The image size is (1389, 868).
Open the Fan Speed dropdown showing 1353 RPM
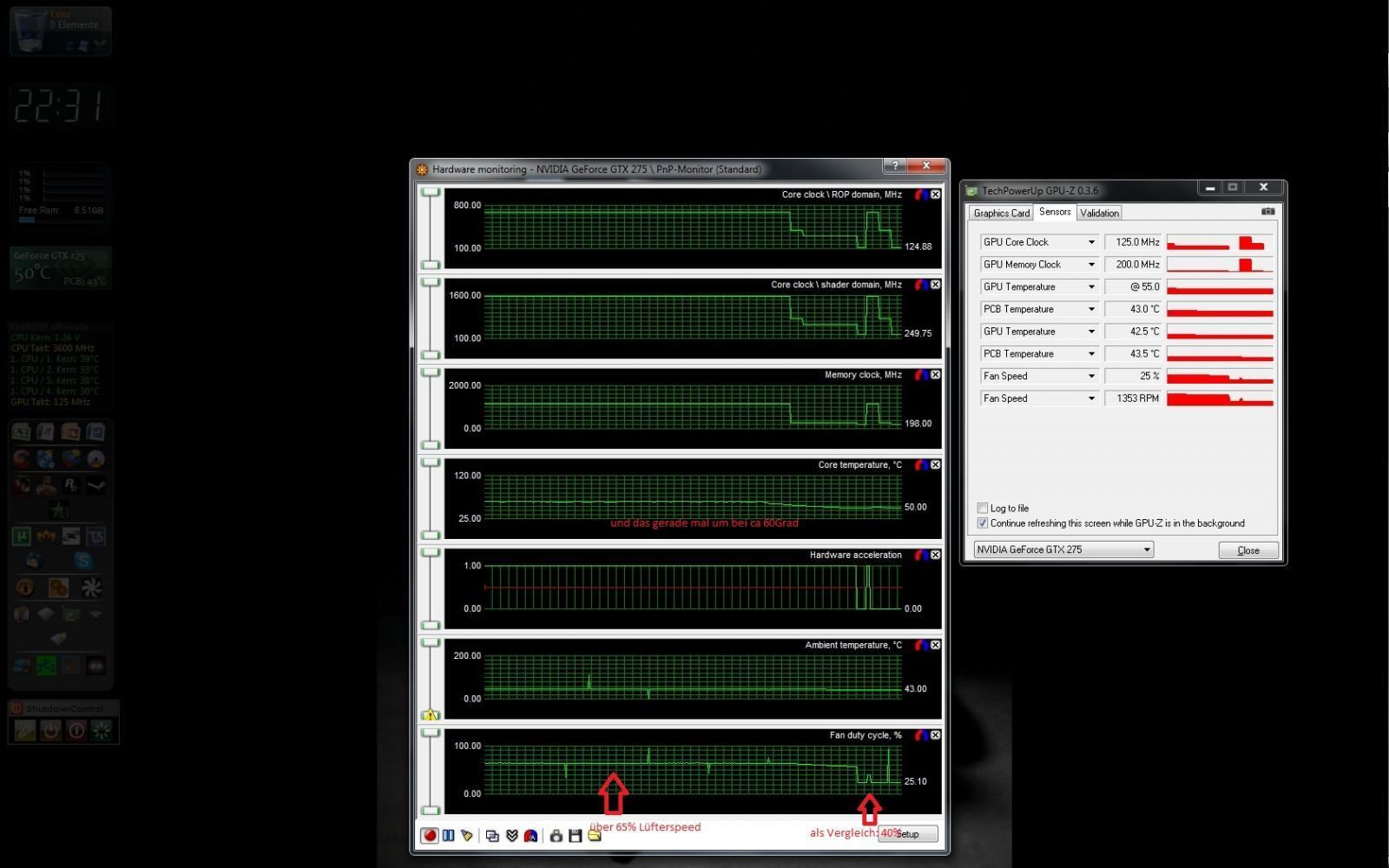coord(1091,398)
